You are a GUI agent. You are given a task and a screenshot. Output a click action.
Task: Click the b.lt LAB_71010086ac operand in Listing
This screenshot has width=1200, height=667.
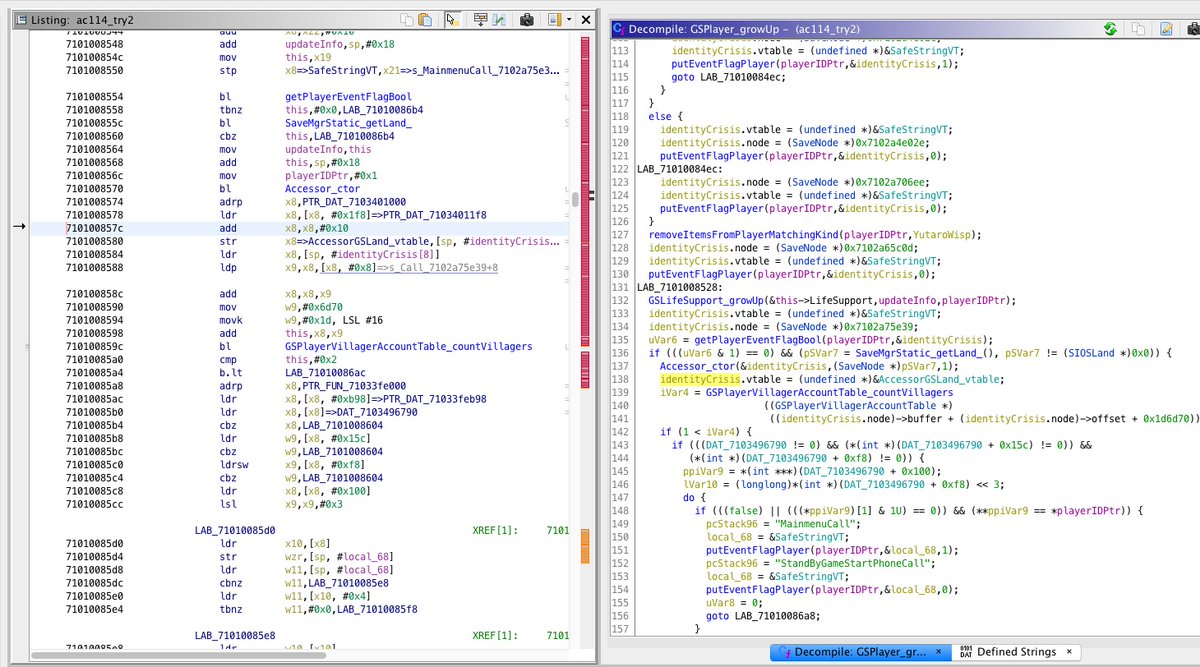click(324, 372)
